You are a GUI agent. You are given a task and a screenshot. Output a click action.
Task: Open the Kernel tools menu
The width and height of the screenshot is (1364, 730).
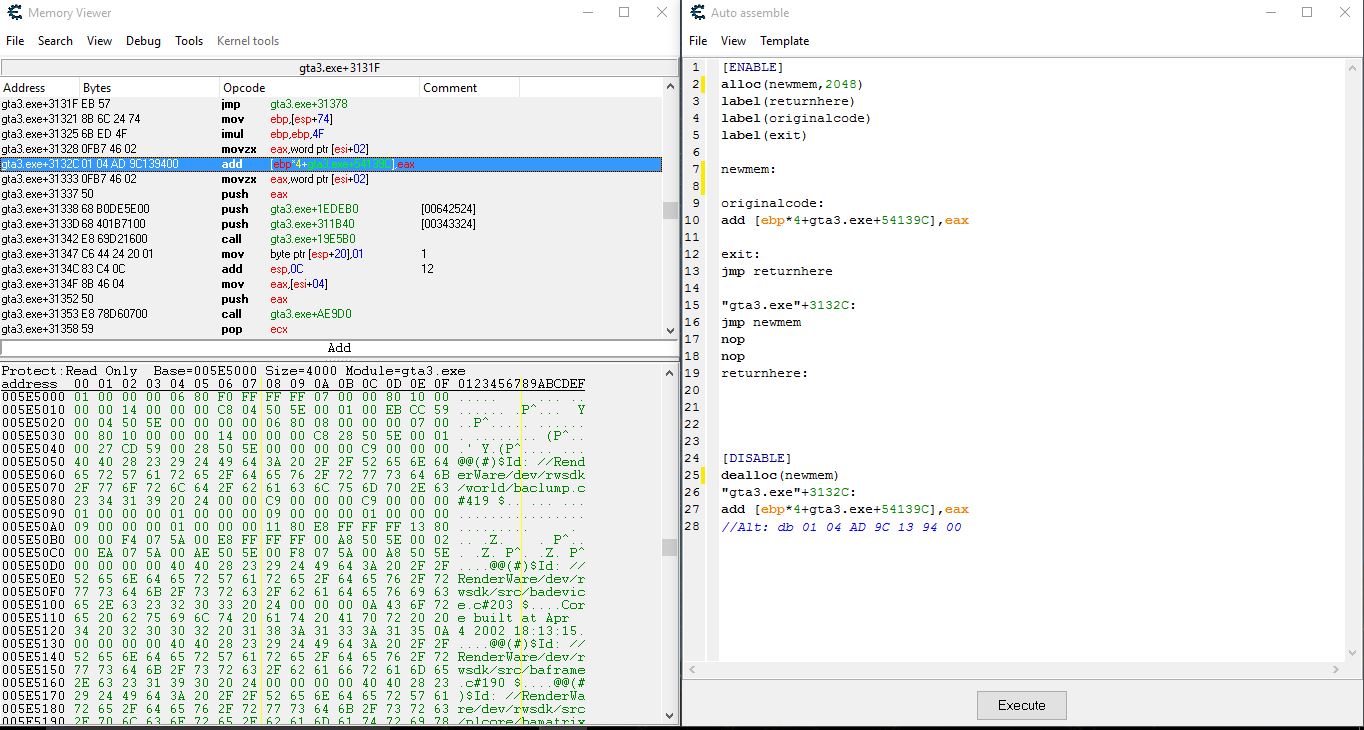(248, 41)
